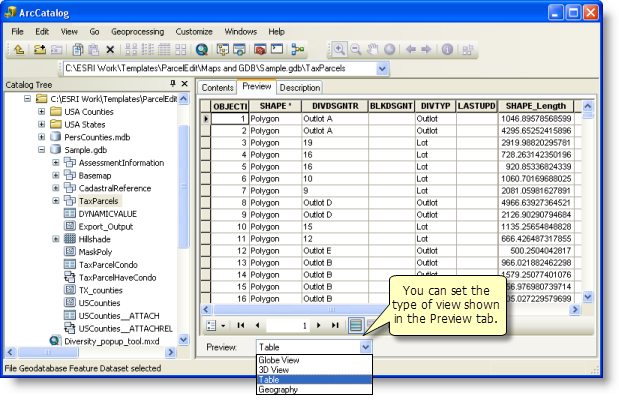This screenshot has width=619, height=405.
Task: Expand the Basemap dataset node
Action: (56, 175)
